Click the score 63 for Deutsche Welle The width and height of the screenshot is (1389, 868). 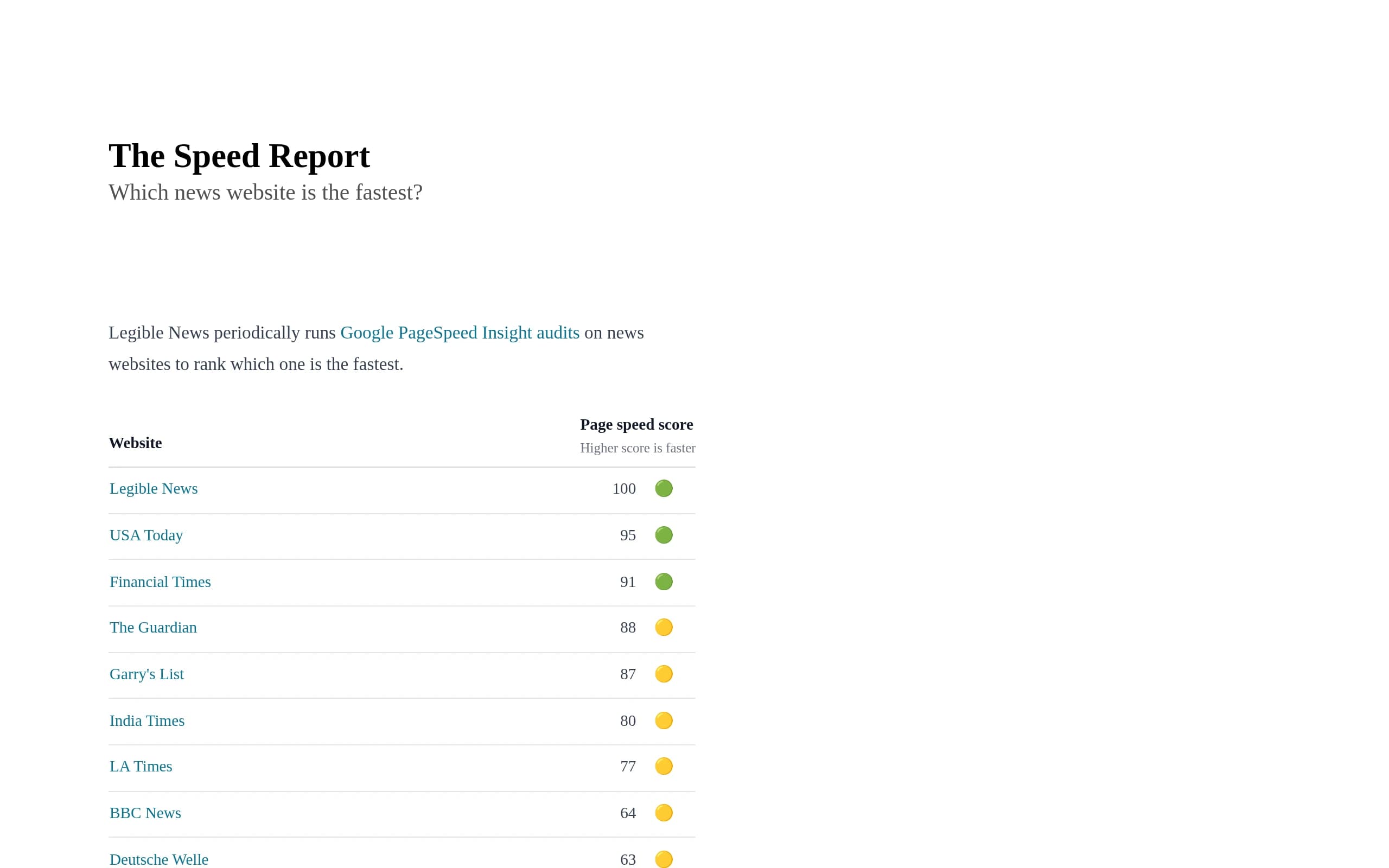click(628, 859)
